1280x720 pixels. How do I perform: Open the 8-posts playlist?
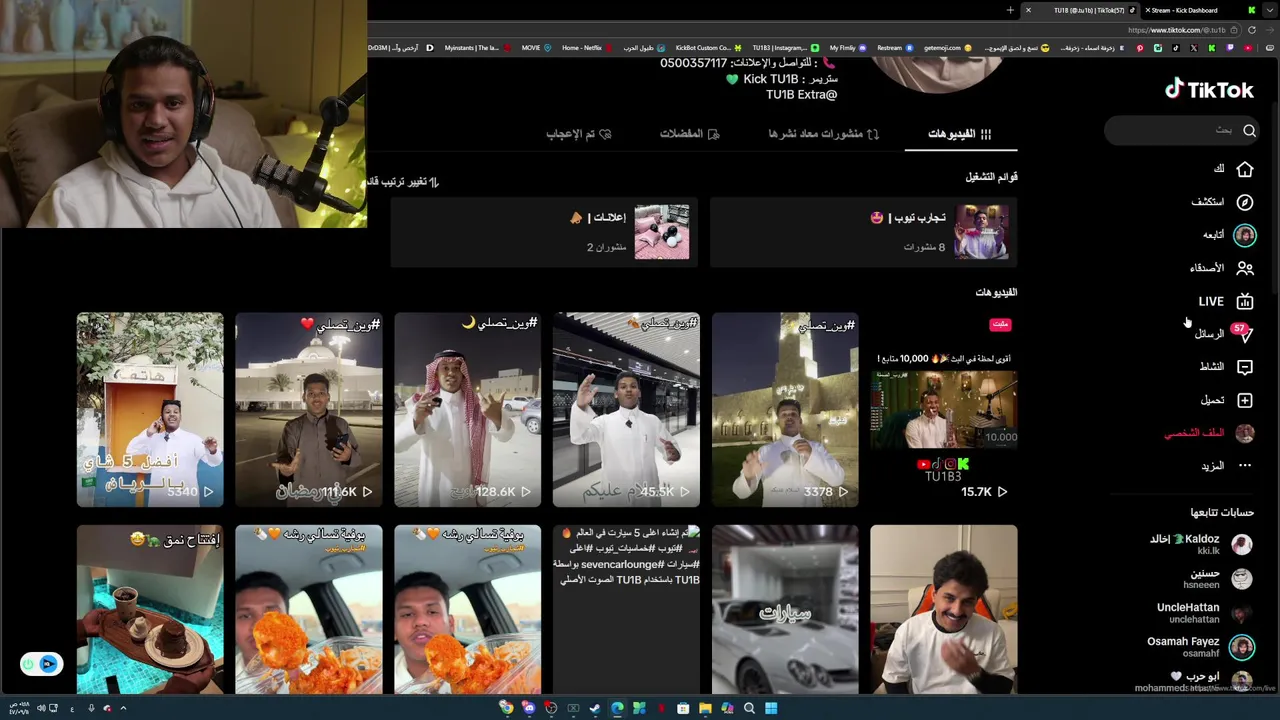864,232
